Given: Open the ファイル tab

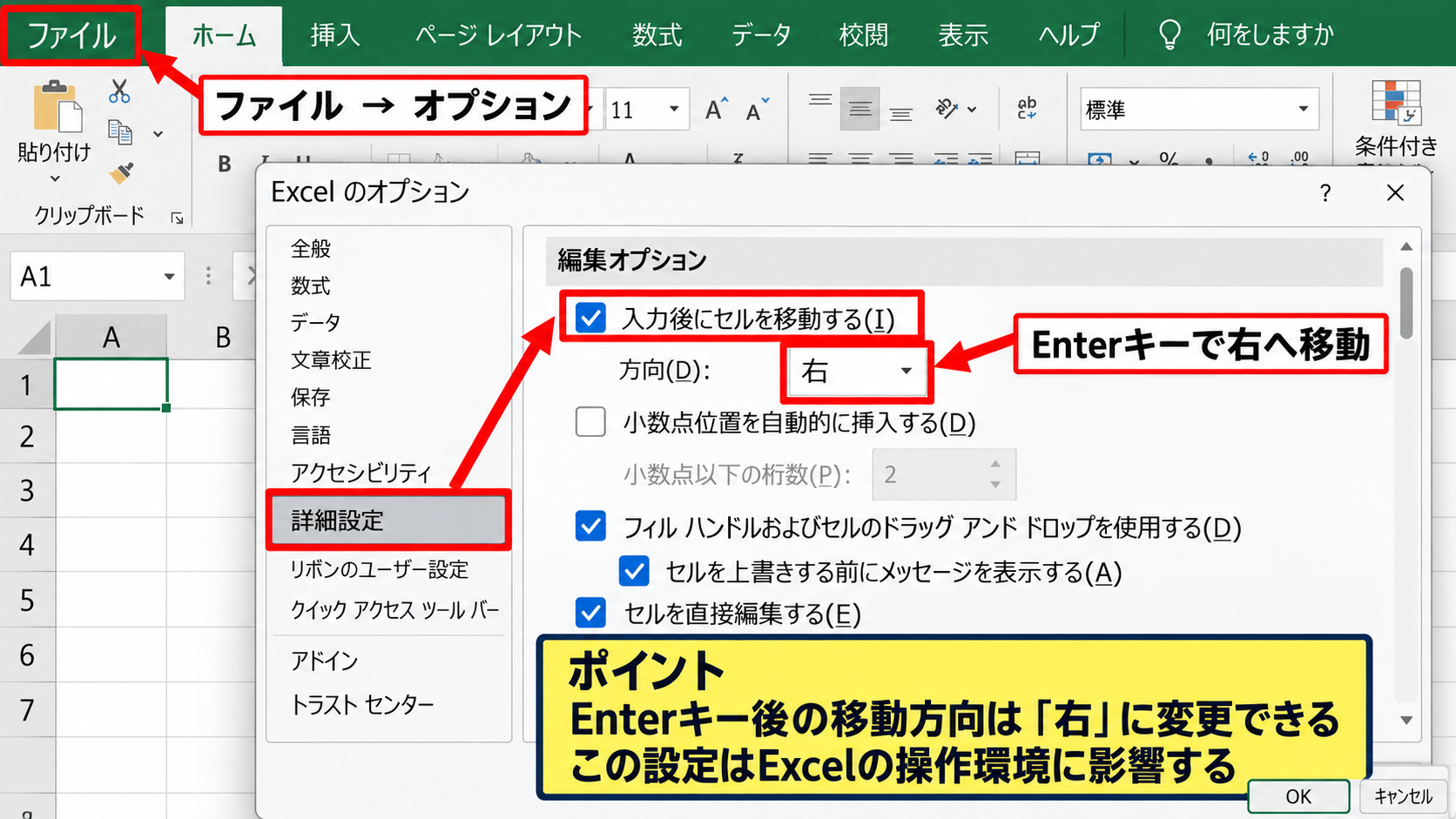Looking at the screenshot, I should click(71, 35).
